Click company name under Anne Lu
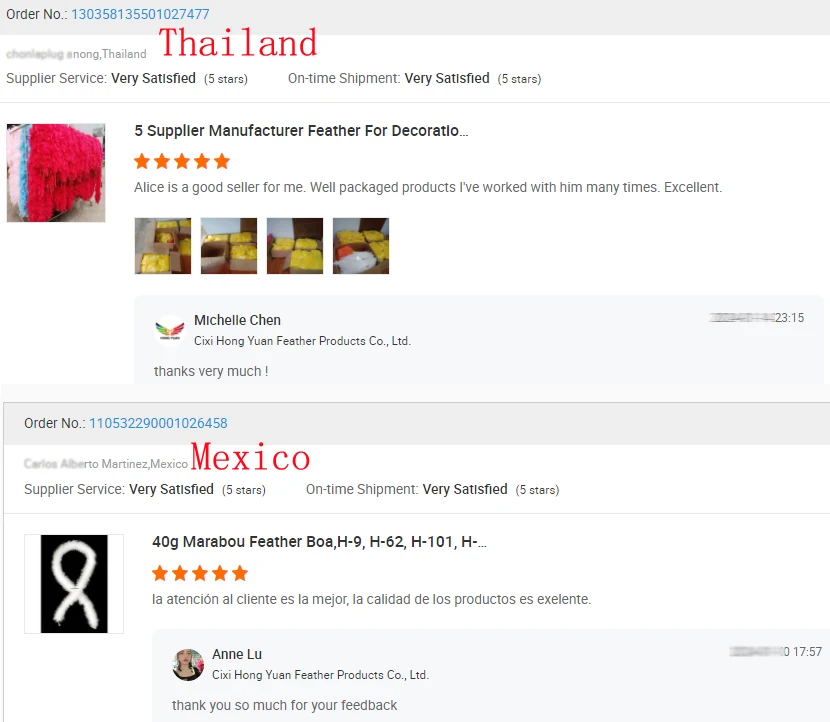The width and height of the screenshot is (830, 722). coord(320,675)
